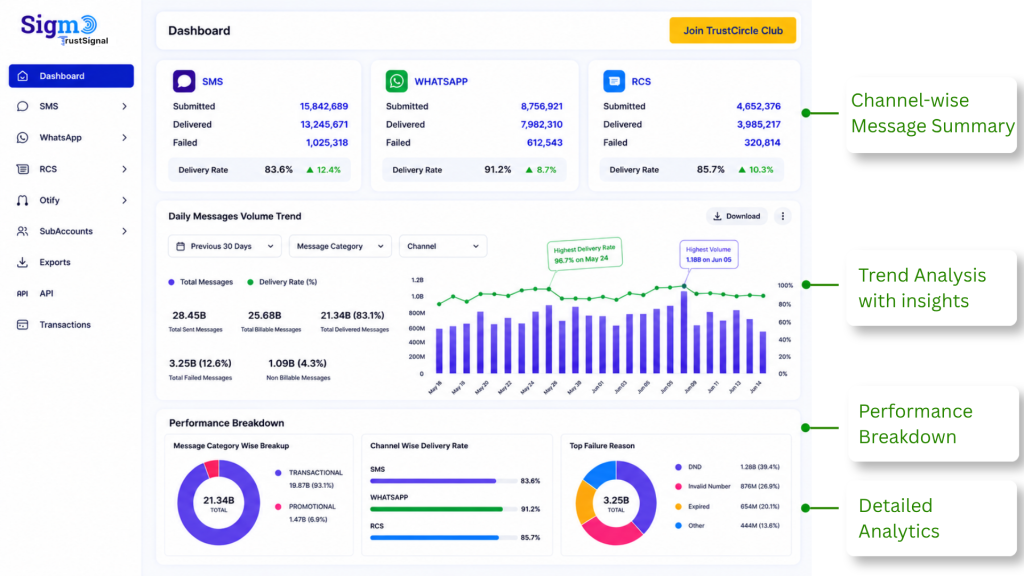Open the WHATSAPP channel card title
The width and height of the screenshot is (1024, 576).
pos(441,82)
